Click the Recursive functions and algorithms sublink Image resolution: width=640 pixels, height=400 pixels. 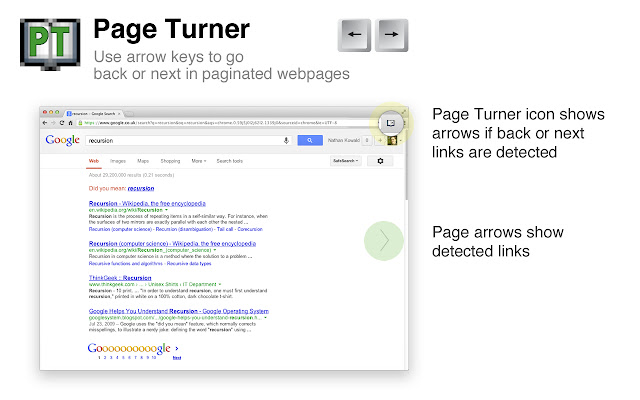[126, 264]
